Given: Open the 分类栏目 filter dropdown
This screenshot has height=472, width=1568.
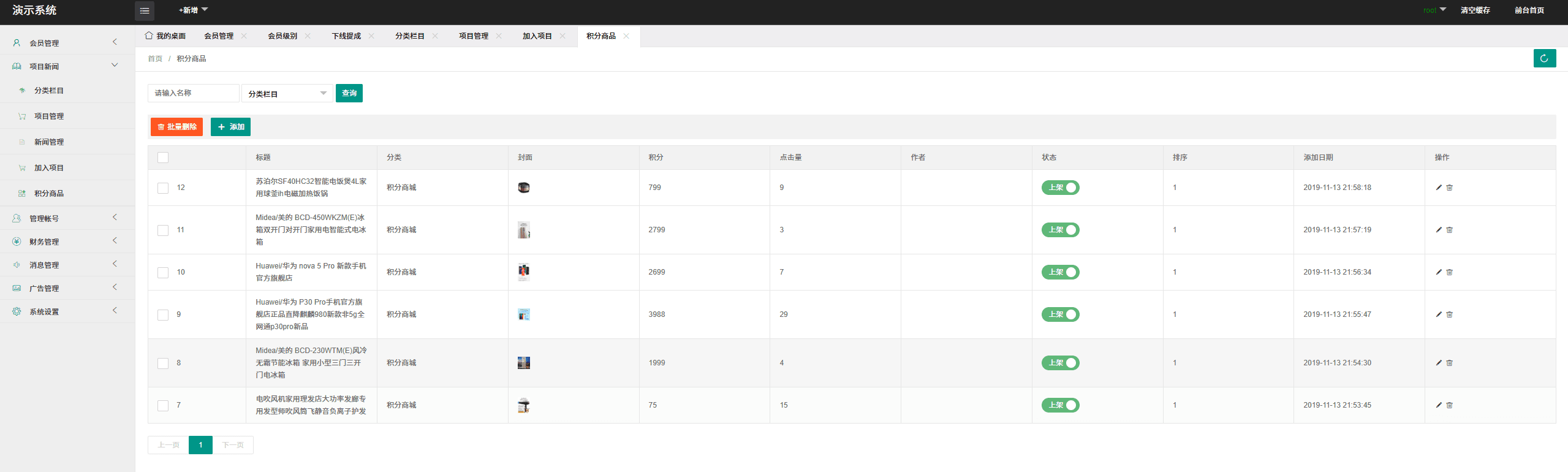Looking at the screenshot, I should (287, 93).
